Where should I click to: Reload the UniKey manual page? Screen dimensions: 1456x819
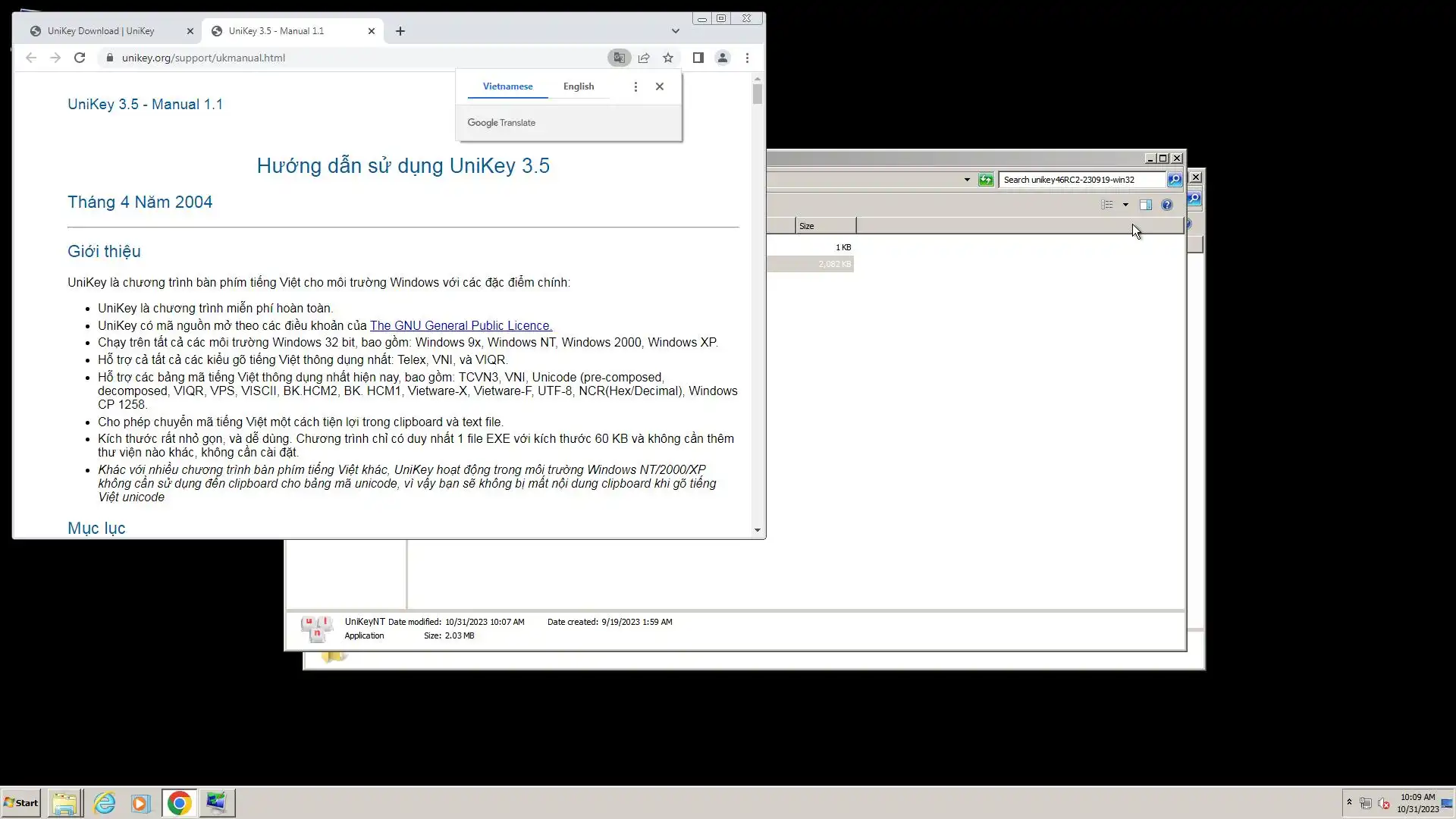[80, 58]
